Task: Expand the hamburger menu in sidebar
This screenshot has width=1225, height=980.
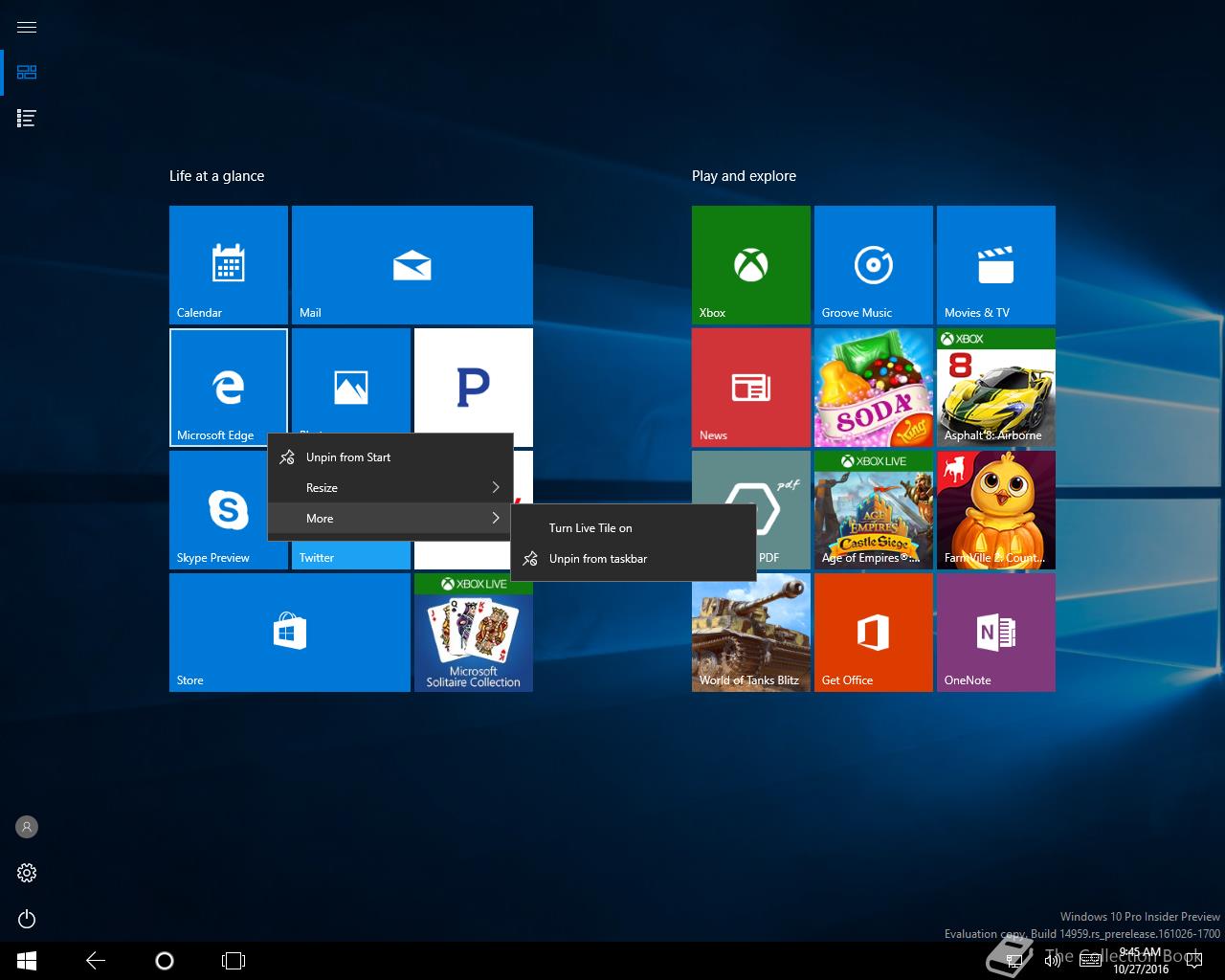Action: (27, 27)
